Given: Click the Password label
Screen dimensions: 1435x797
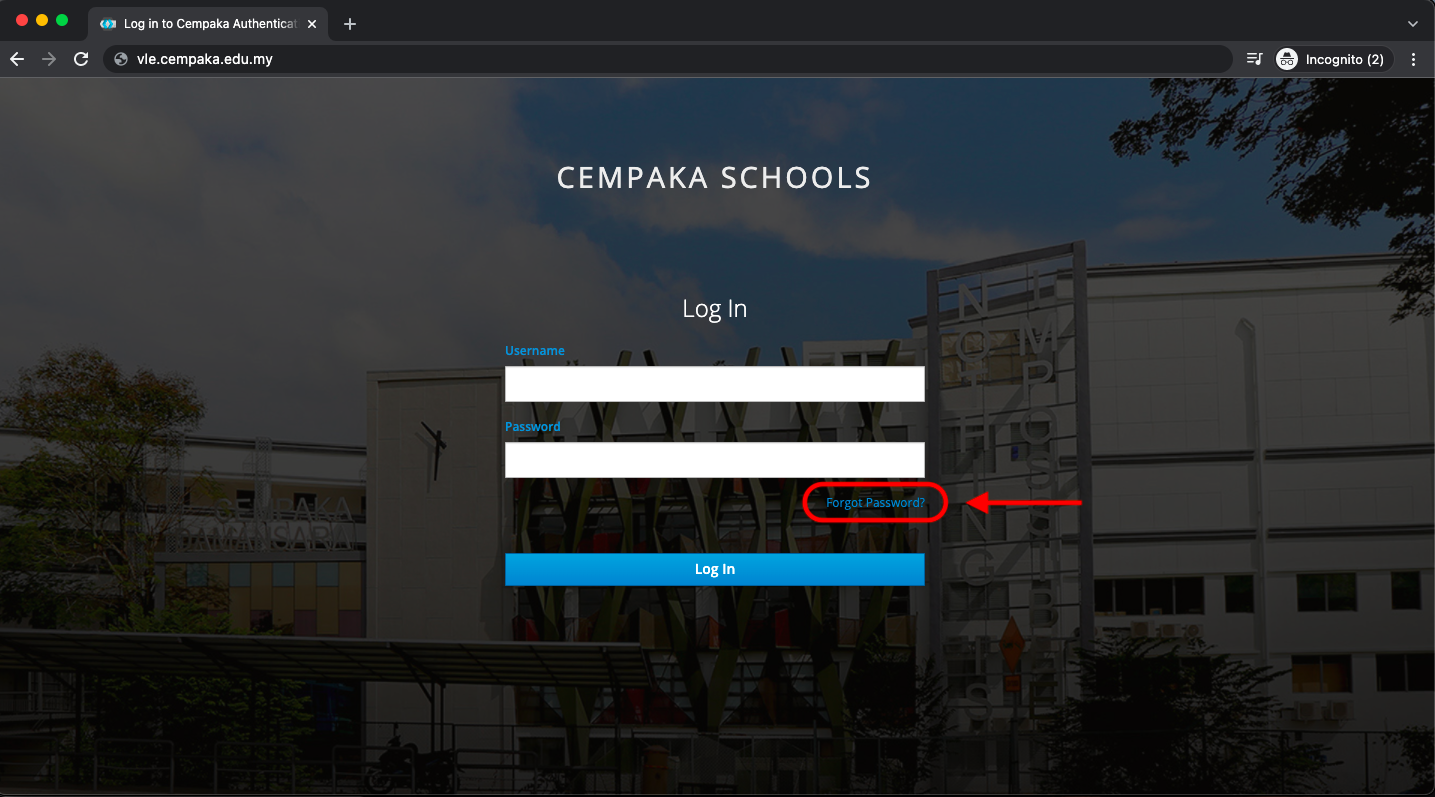Looking at the screenshot, I should (533, 427).
